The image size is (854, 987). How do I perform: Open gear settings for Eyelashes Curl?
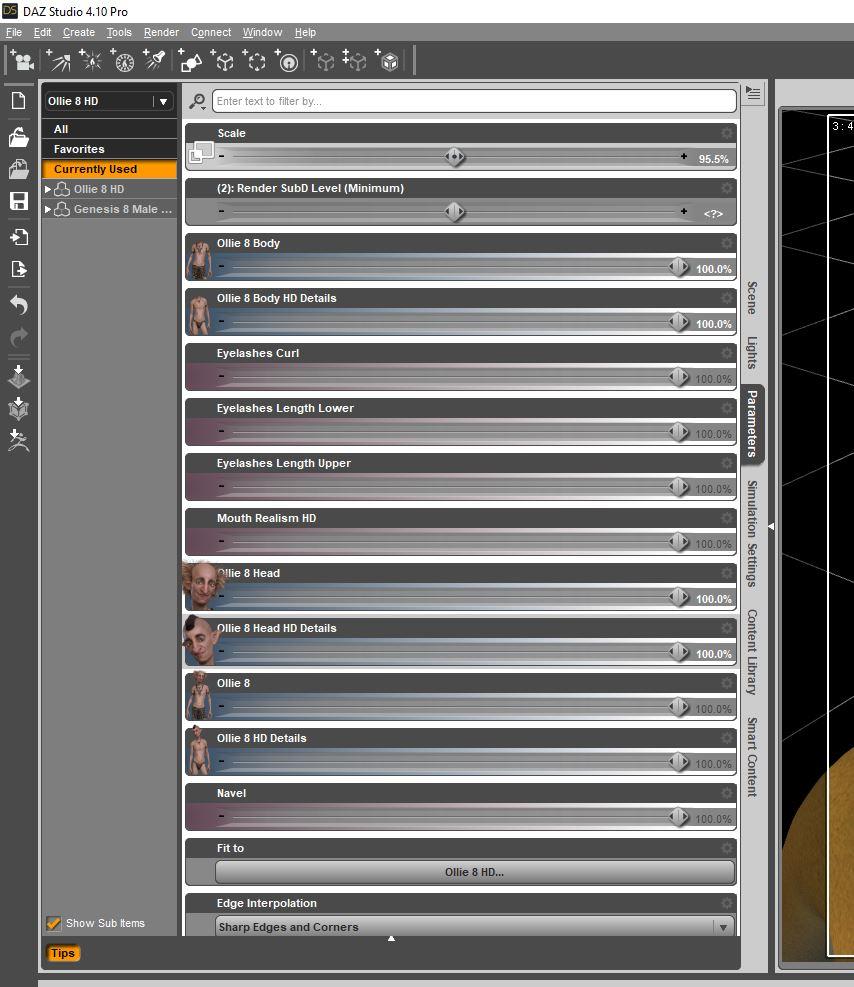click(727, 353)
